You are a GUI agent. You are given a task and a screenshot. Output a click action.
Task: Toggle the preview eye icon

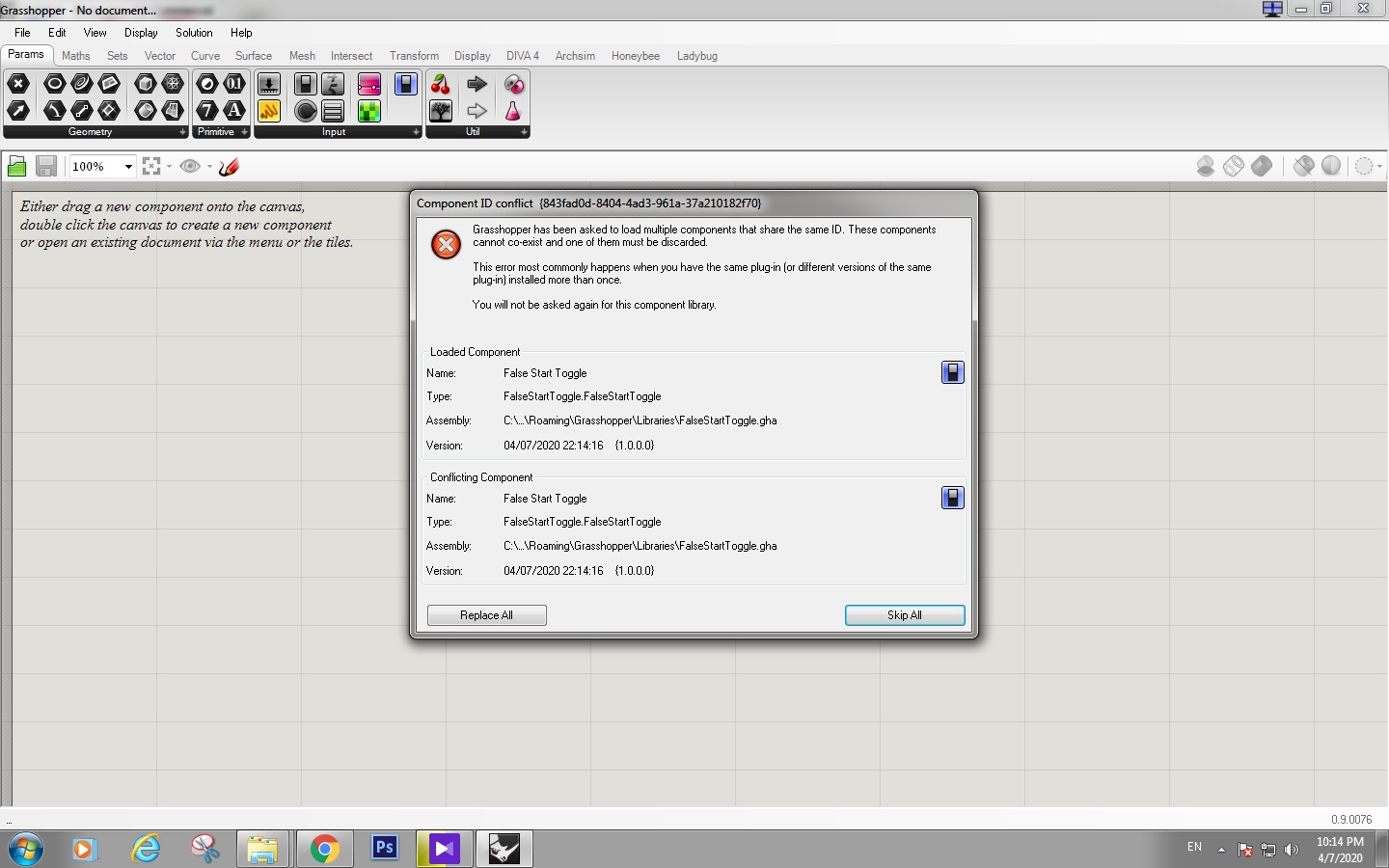point(190,167)
